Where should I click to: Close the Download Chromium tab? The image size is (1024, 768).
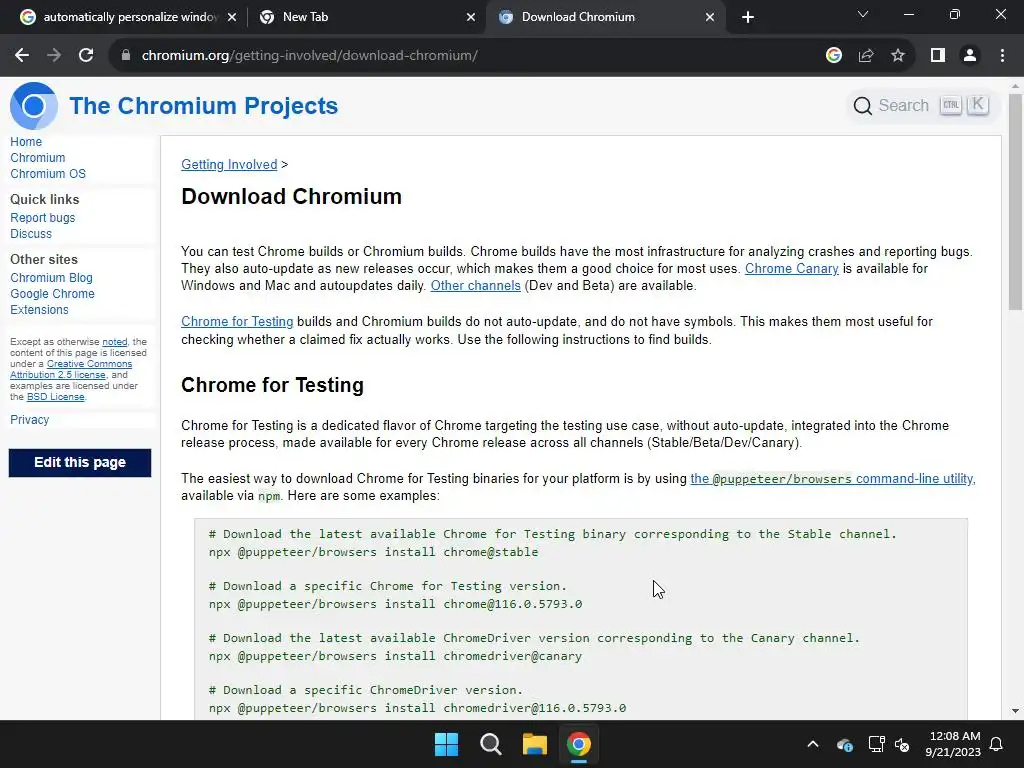click(x=710, y=17)
